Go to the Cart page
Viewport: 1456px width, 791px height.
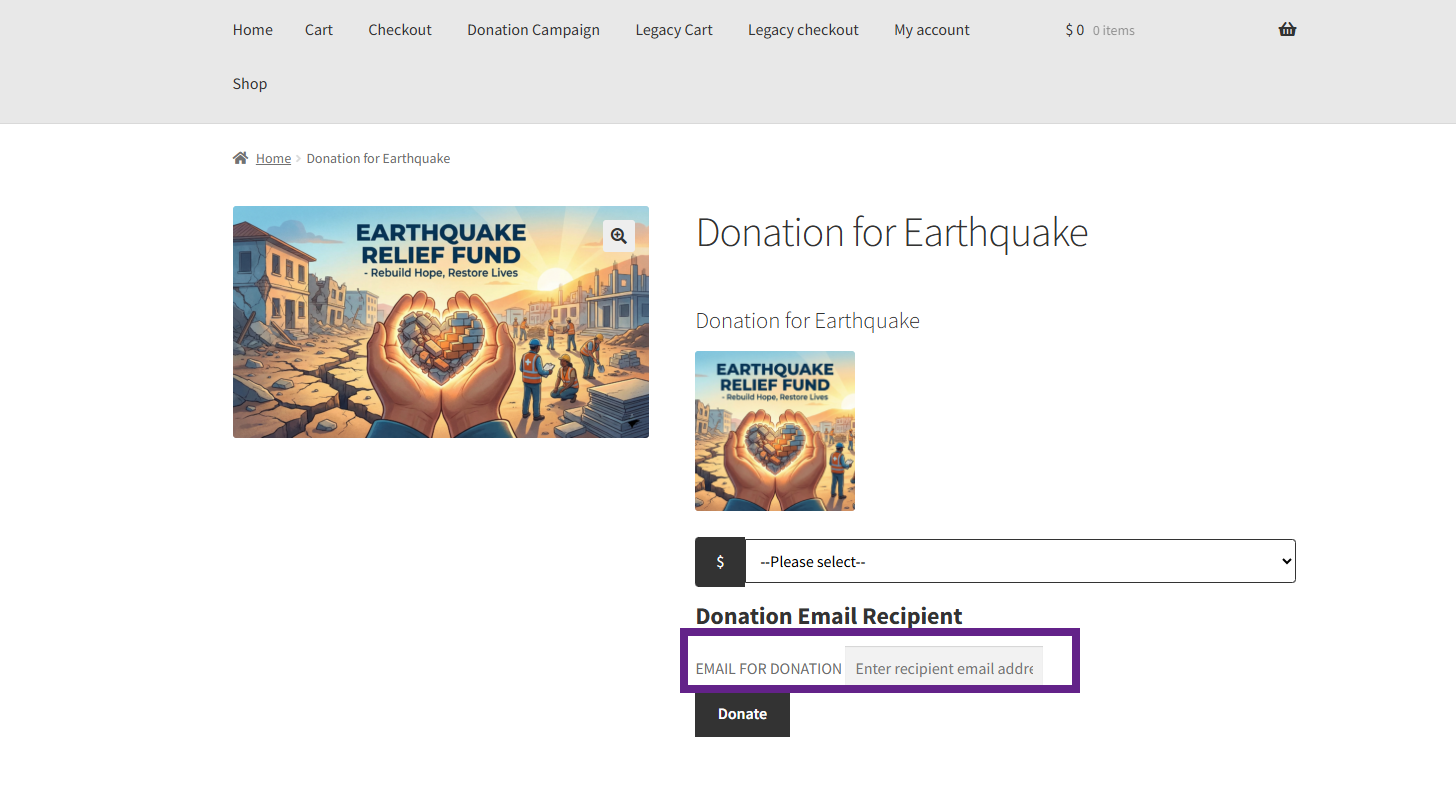319,30
